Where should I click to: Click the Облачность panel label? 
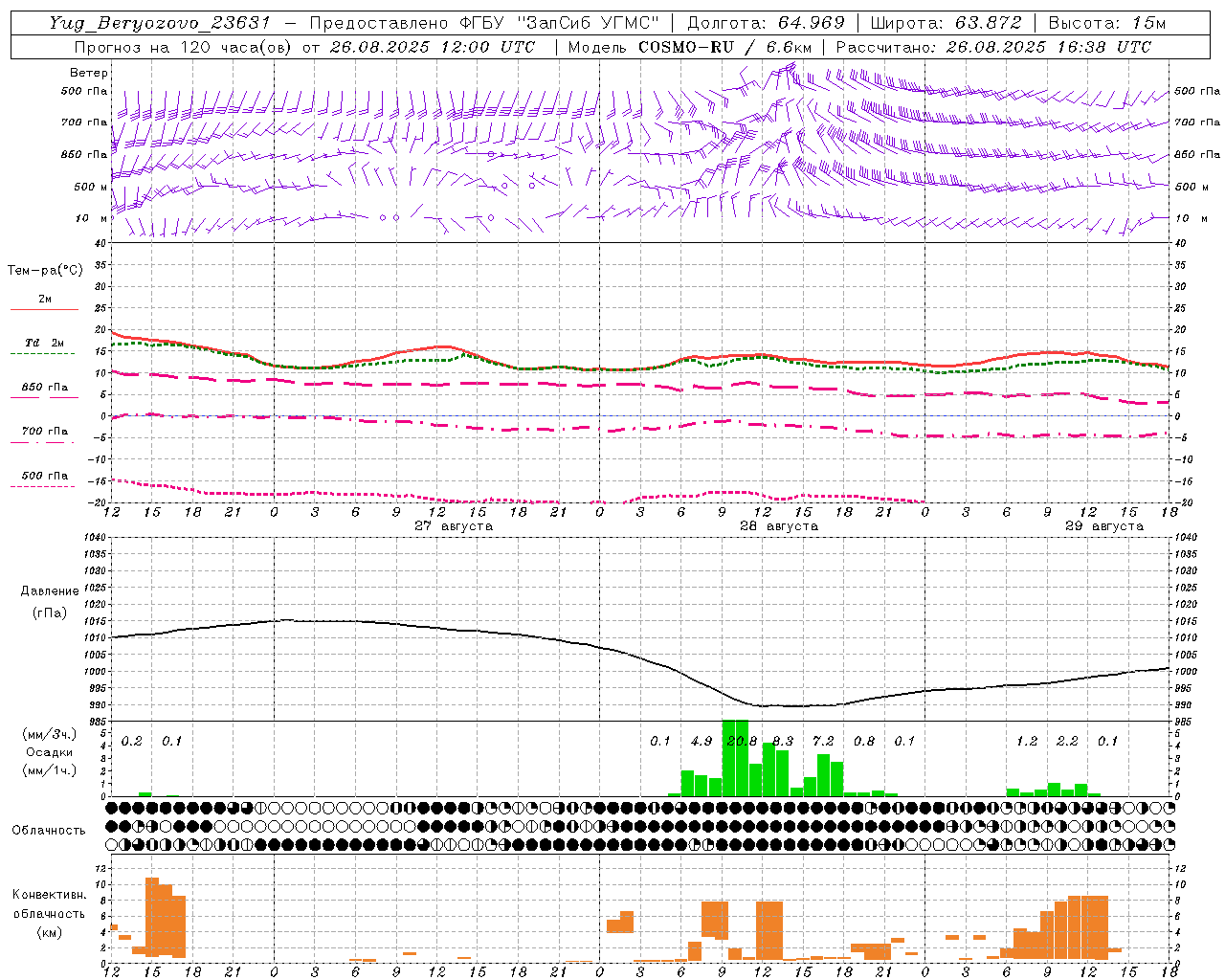pyautogui.click(x=49, y=830)
